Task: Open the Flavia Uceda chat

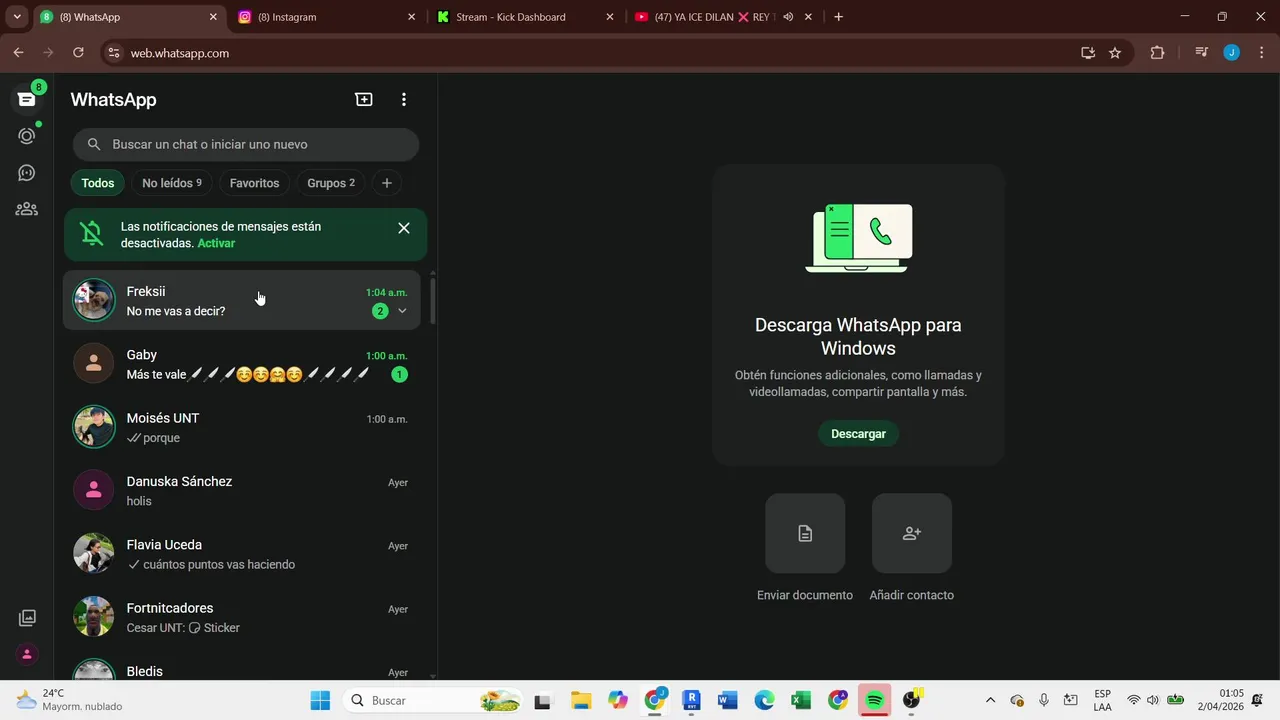Action: (x=242, y=553)
